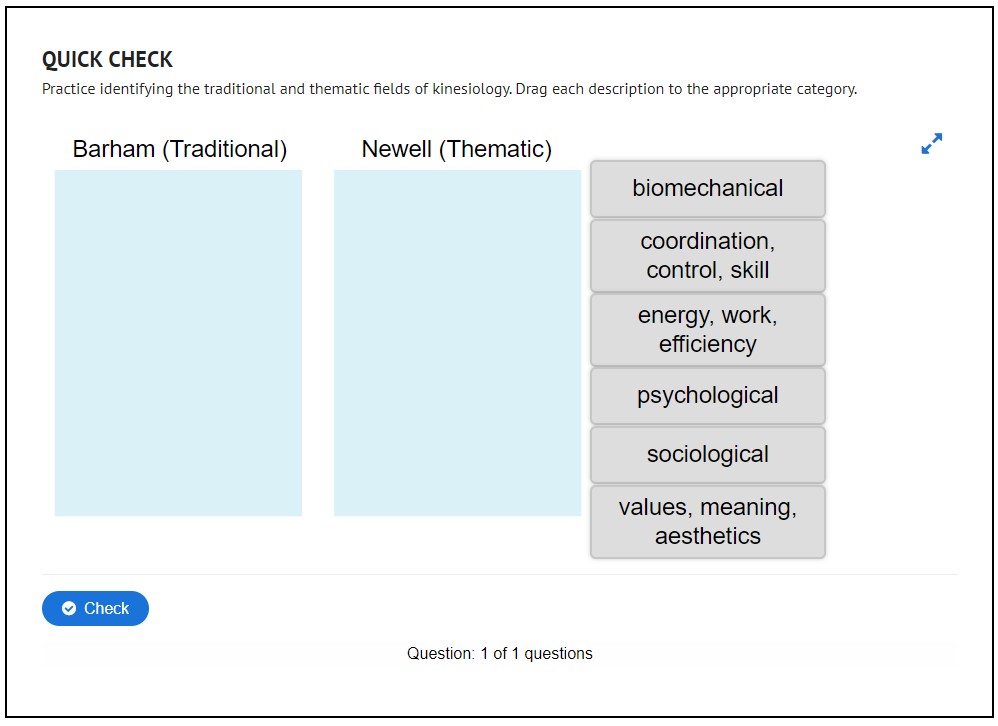Select the energy, work, efficiency card
This screenshot has height=726, width=998.
point(708,330)
